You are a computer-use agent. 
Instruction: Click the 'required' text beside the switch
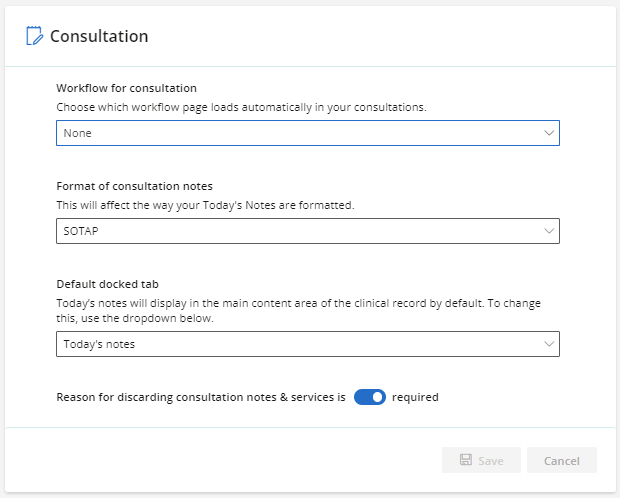415,397
